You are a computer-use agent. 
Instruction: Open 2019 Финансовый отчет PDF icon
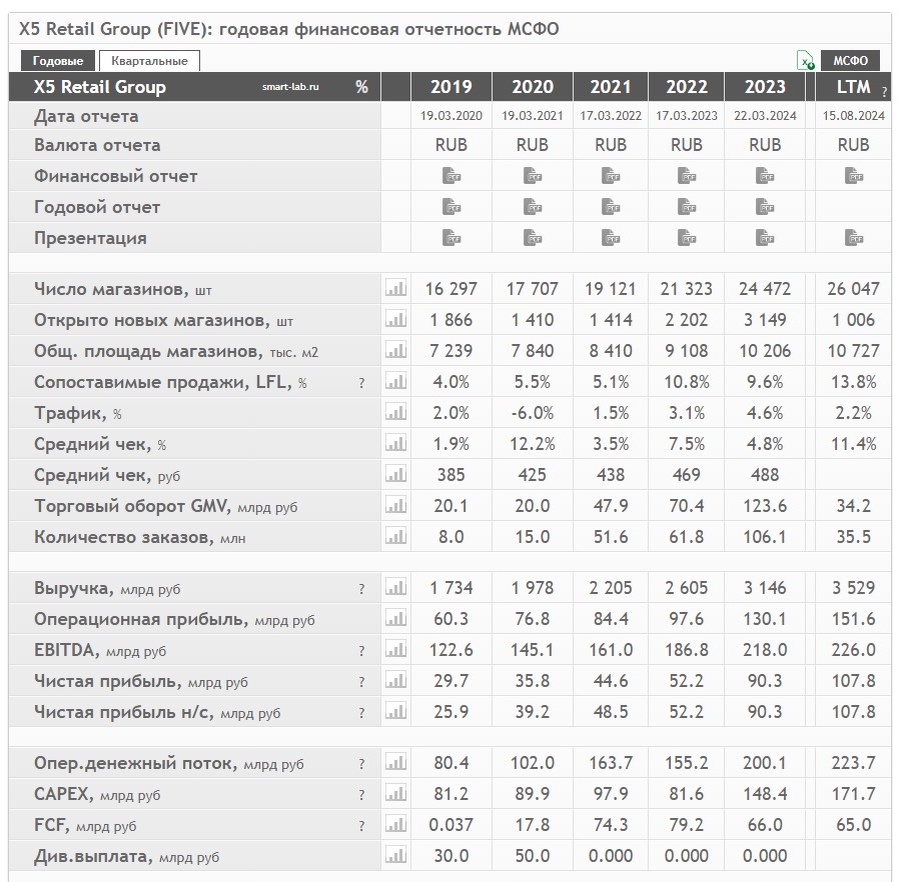pyautogui.click(x=451, y=175)
